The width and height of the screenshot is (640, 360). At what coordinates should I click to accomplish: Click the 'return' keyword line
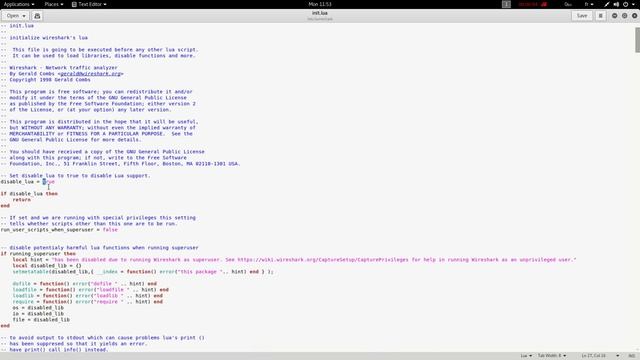22,200
